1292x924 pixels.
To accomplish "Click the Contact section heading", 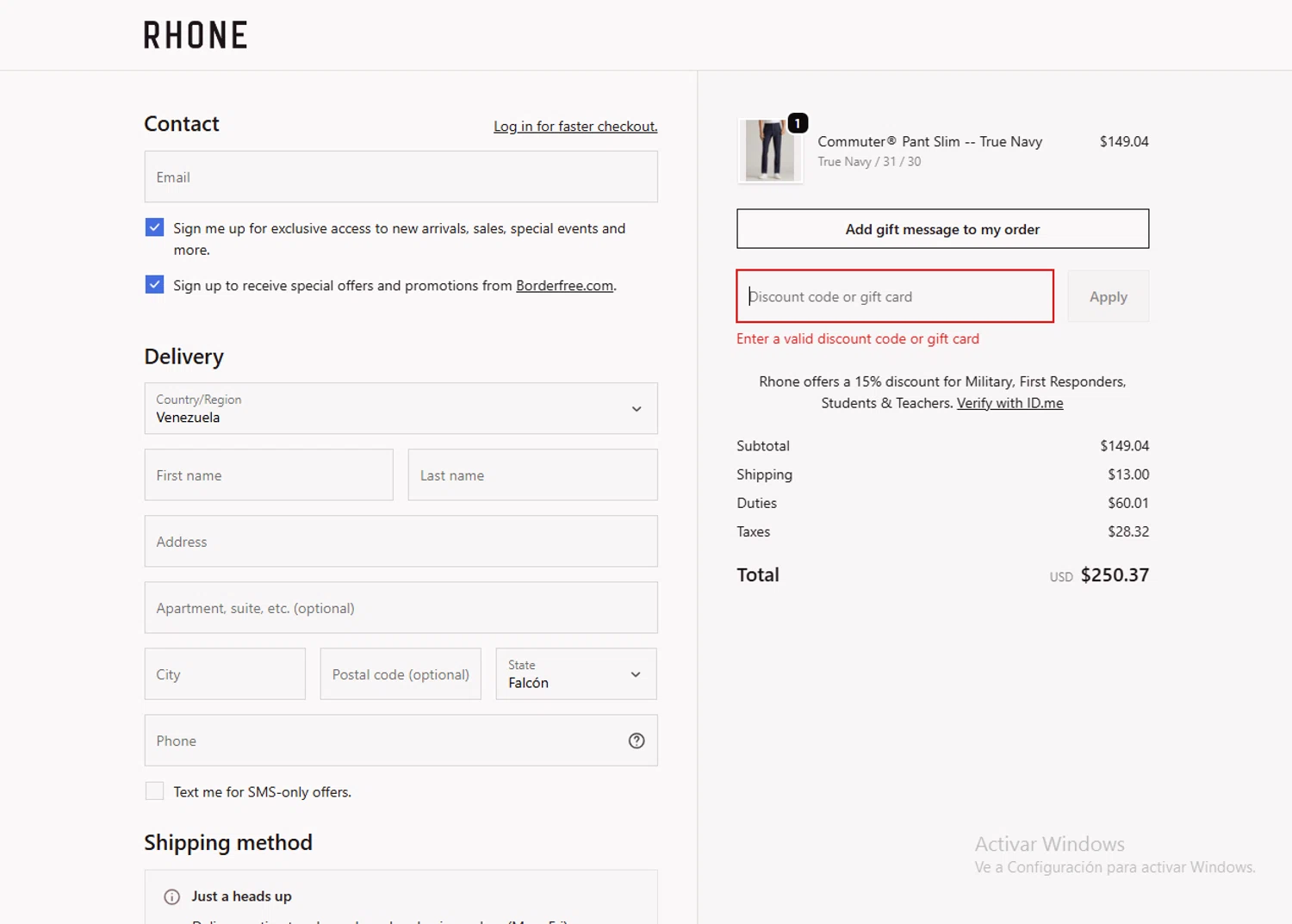I will (x=182, y=124).
